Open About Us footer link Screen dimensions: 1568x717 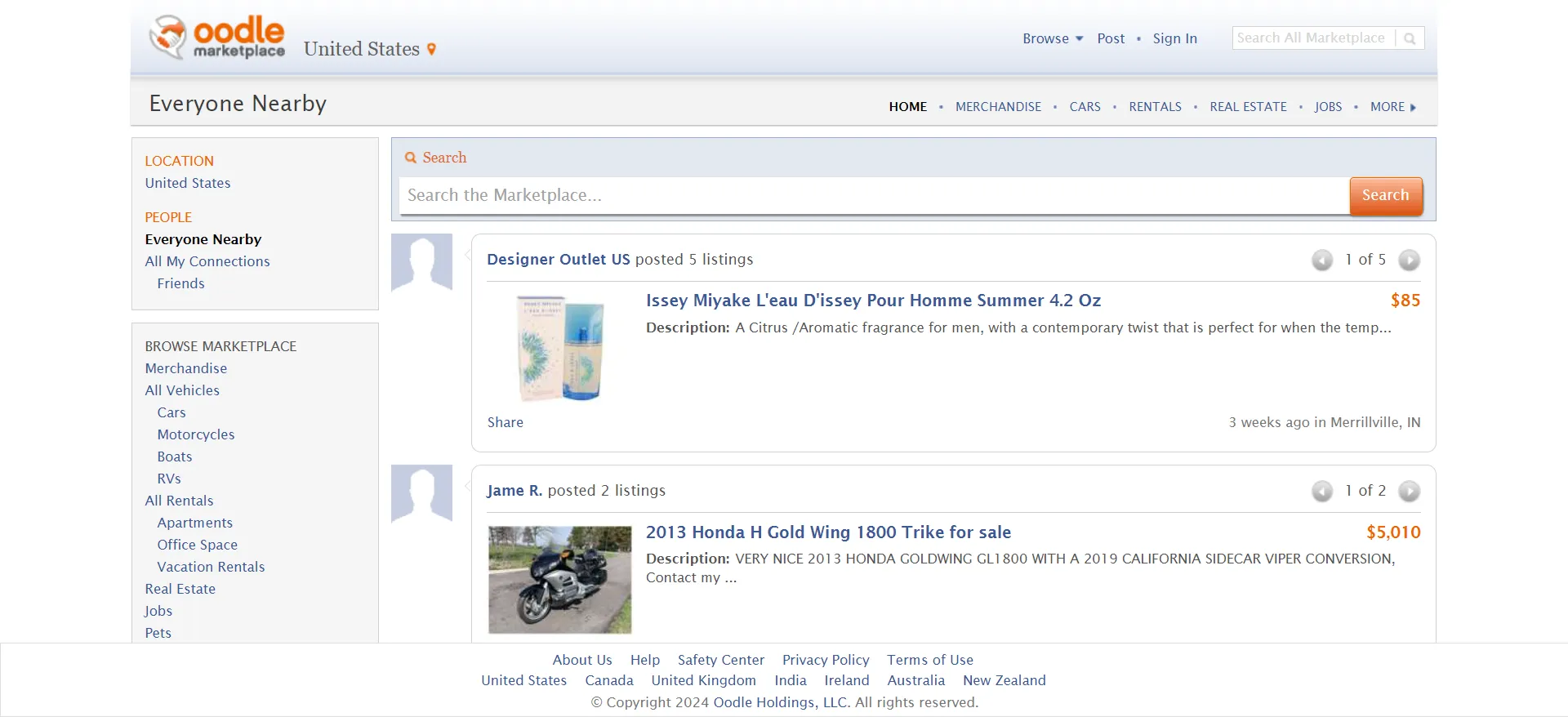[582, 661]
